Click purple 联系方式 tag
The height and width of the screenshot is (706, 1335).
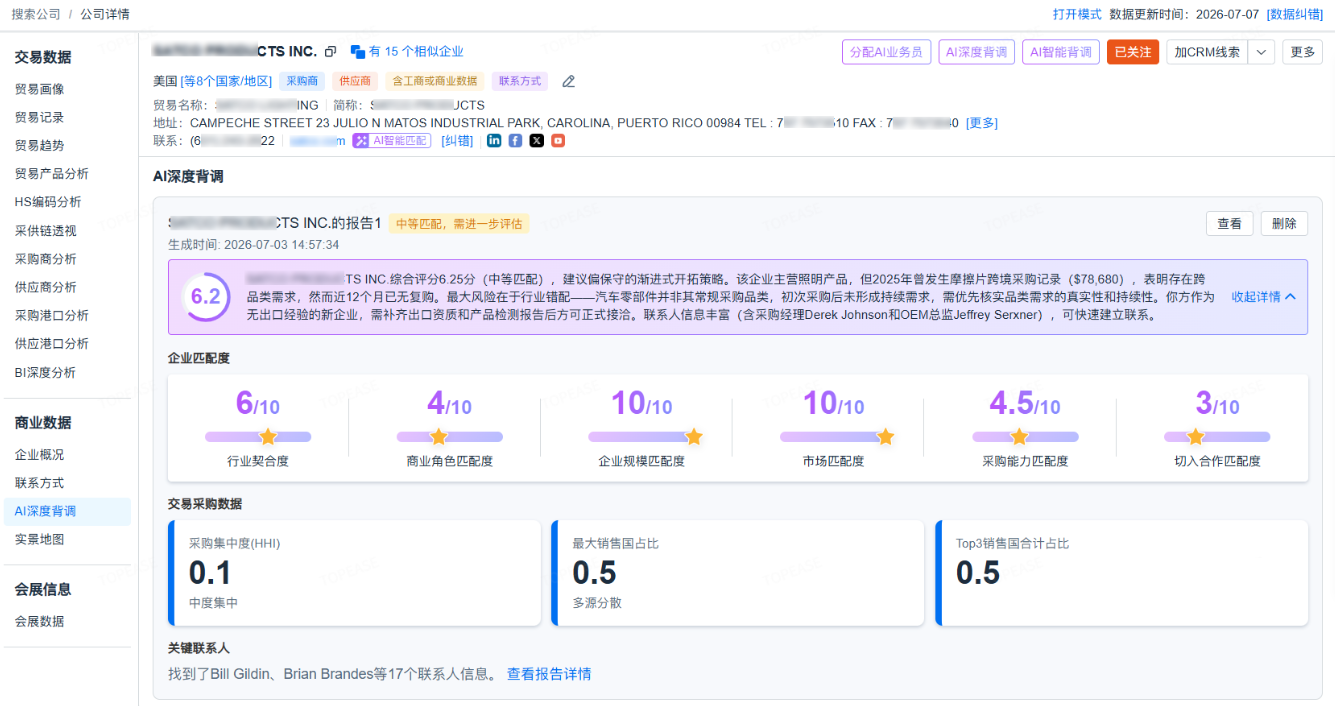pos(520,81)
